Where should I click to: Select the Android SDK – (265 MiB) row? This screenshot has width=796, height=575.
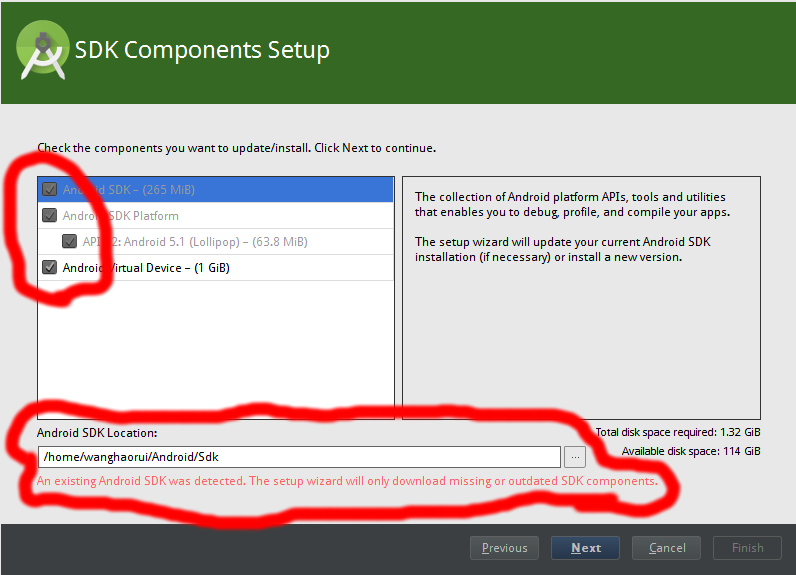216,189
